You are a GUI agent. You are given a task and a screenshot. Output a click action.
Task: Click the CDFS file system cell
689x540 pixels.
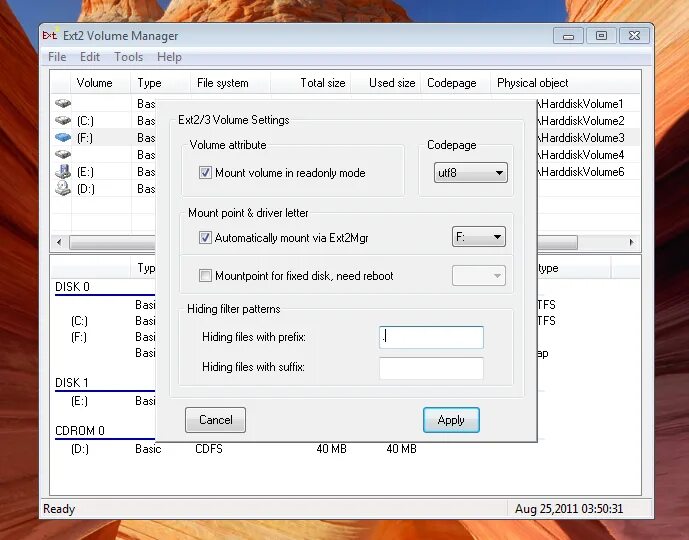point(209,449)
